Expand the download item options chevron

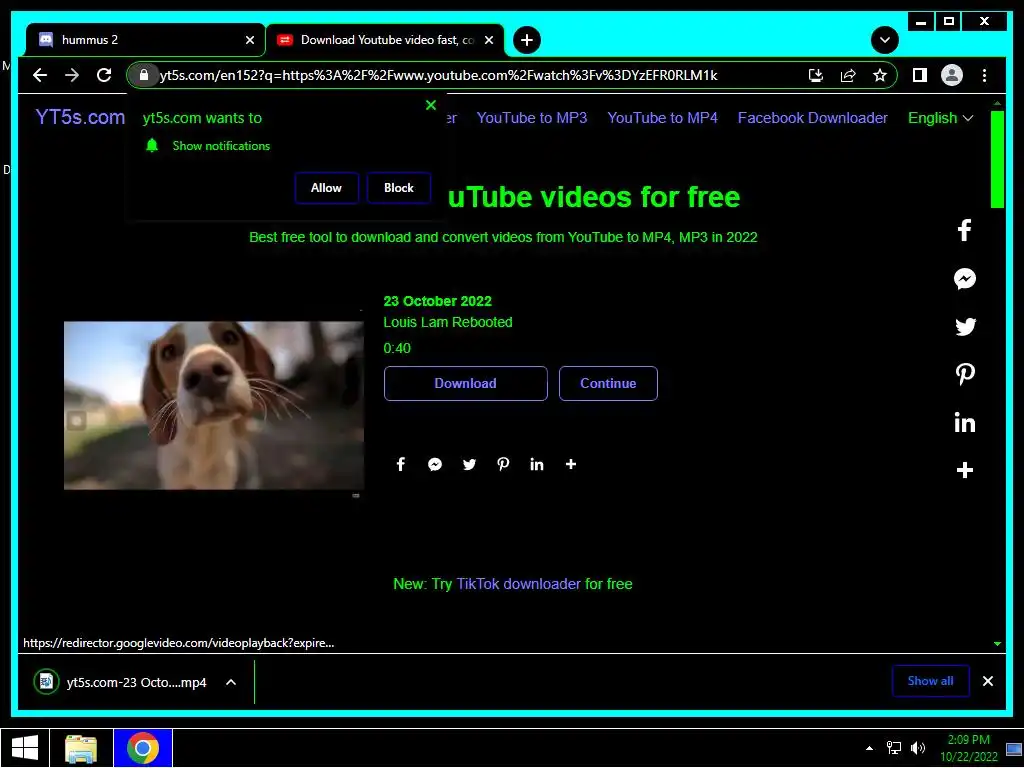[231, 682]
